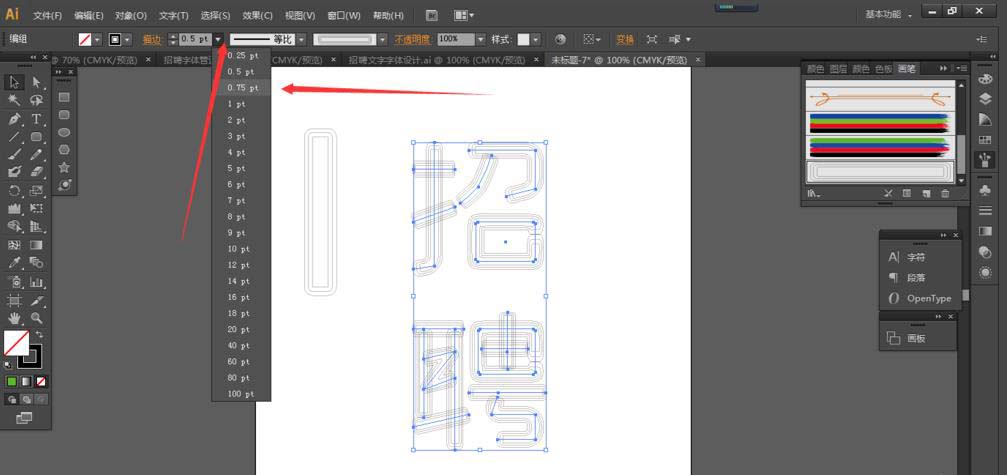The image size is (1007, 475).
Task: Switch to the 未标题-7* document tab
Action: click(619, 61)
